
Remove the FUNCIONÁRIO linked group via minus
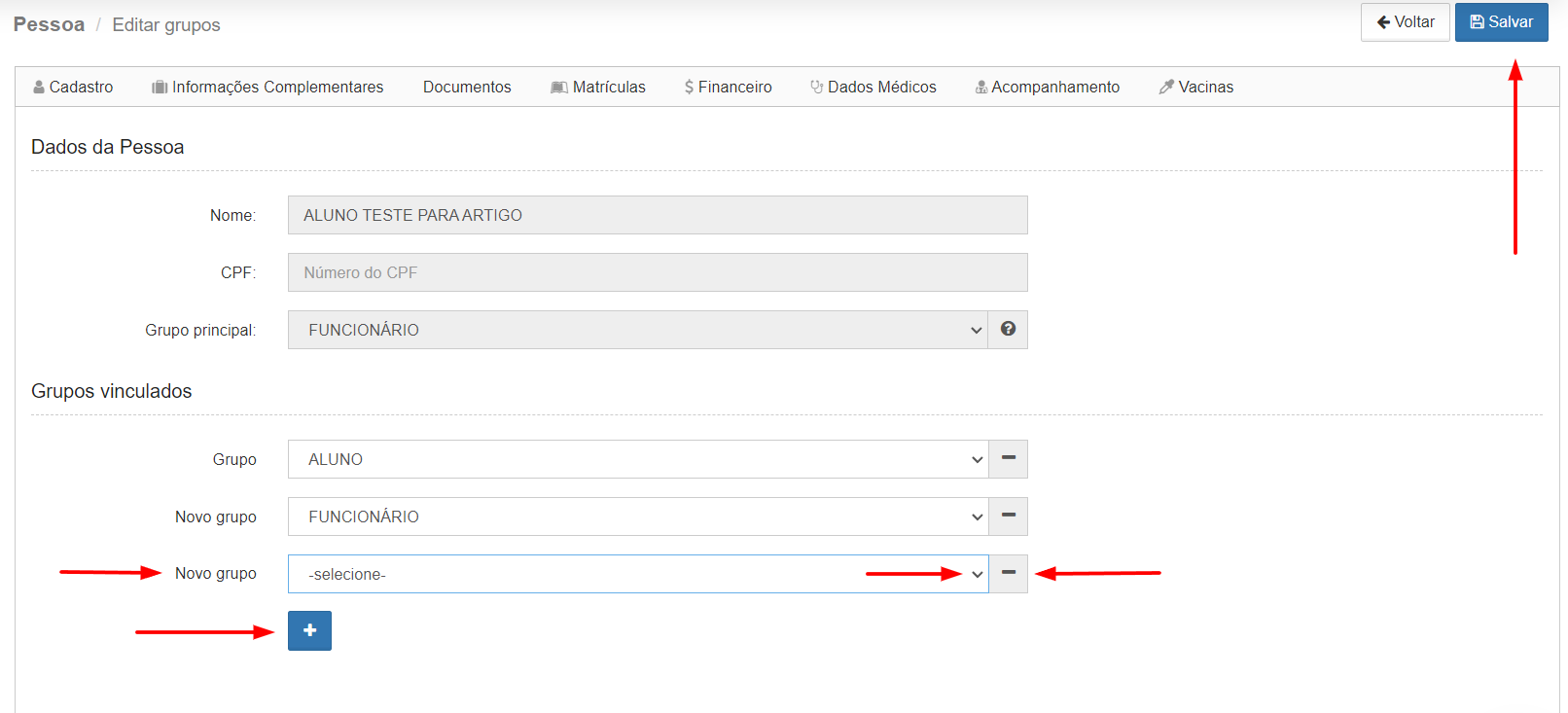1008,517
